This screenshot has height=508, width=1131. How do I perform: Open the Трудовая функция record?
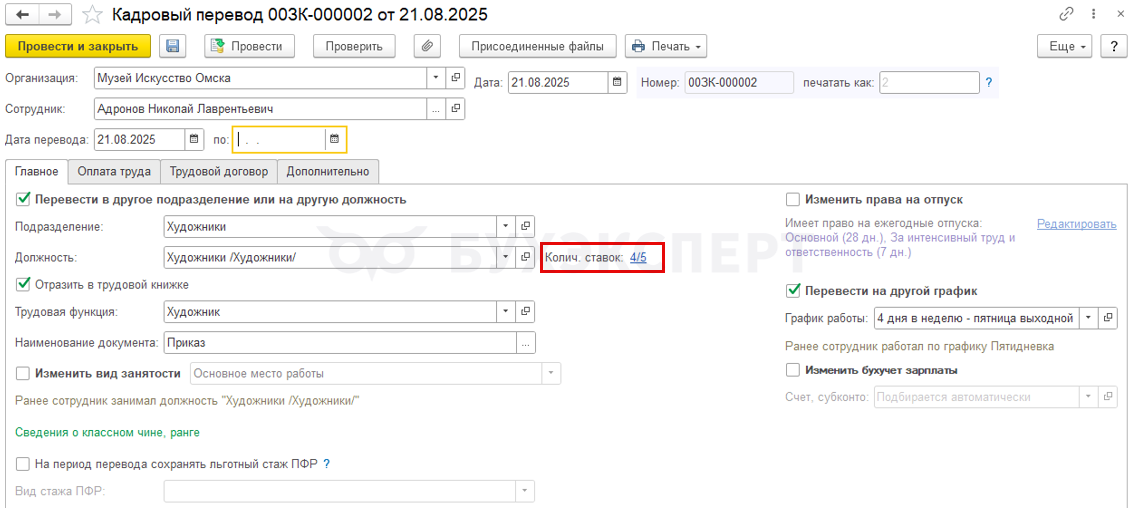click(x=526, y=312)
